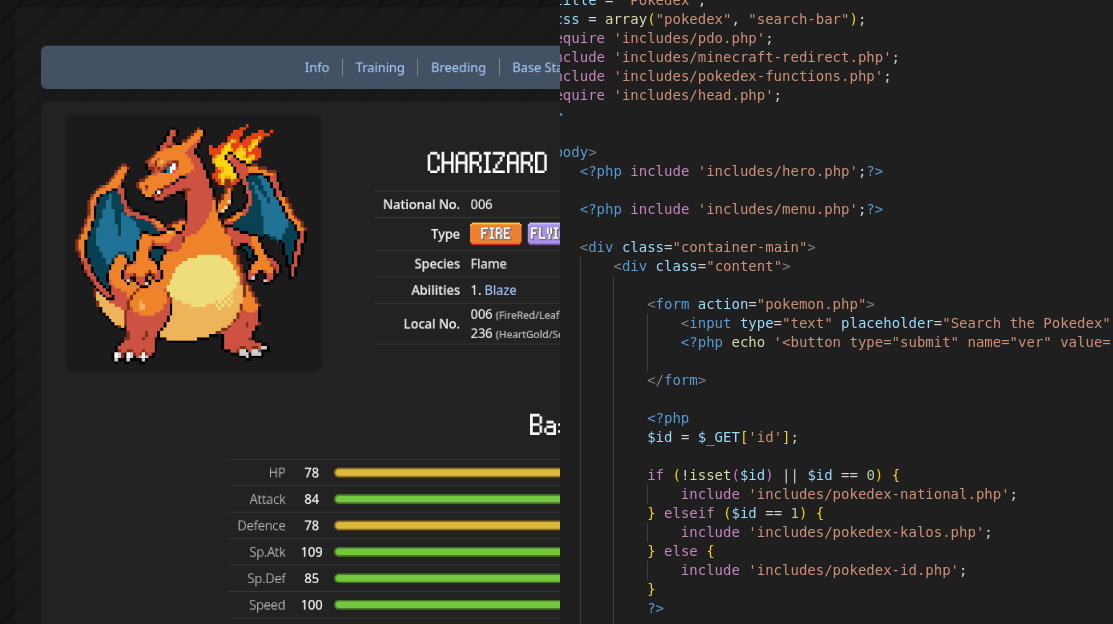The width and height of the screenshot is (1113, 624).
Task: Select the Breeding tab
Action: pos(458,67)
